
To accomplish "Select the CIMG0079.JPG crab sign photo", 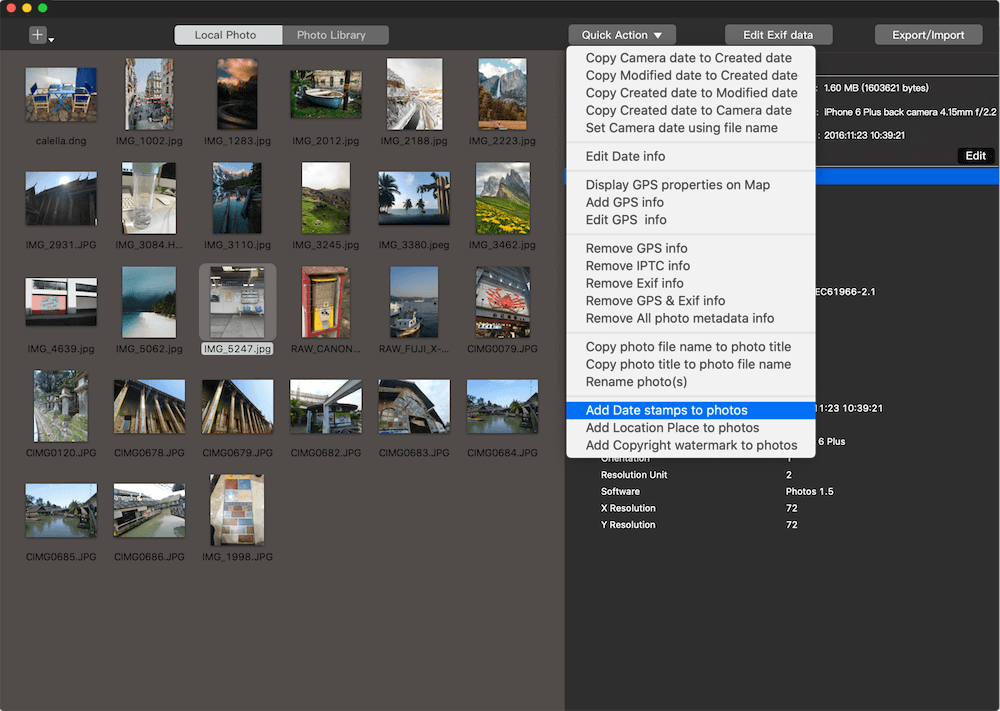I will (503, 302).
